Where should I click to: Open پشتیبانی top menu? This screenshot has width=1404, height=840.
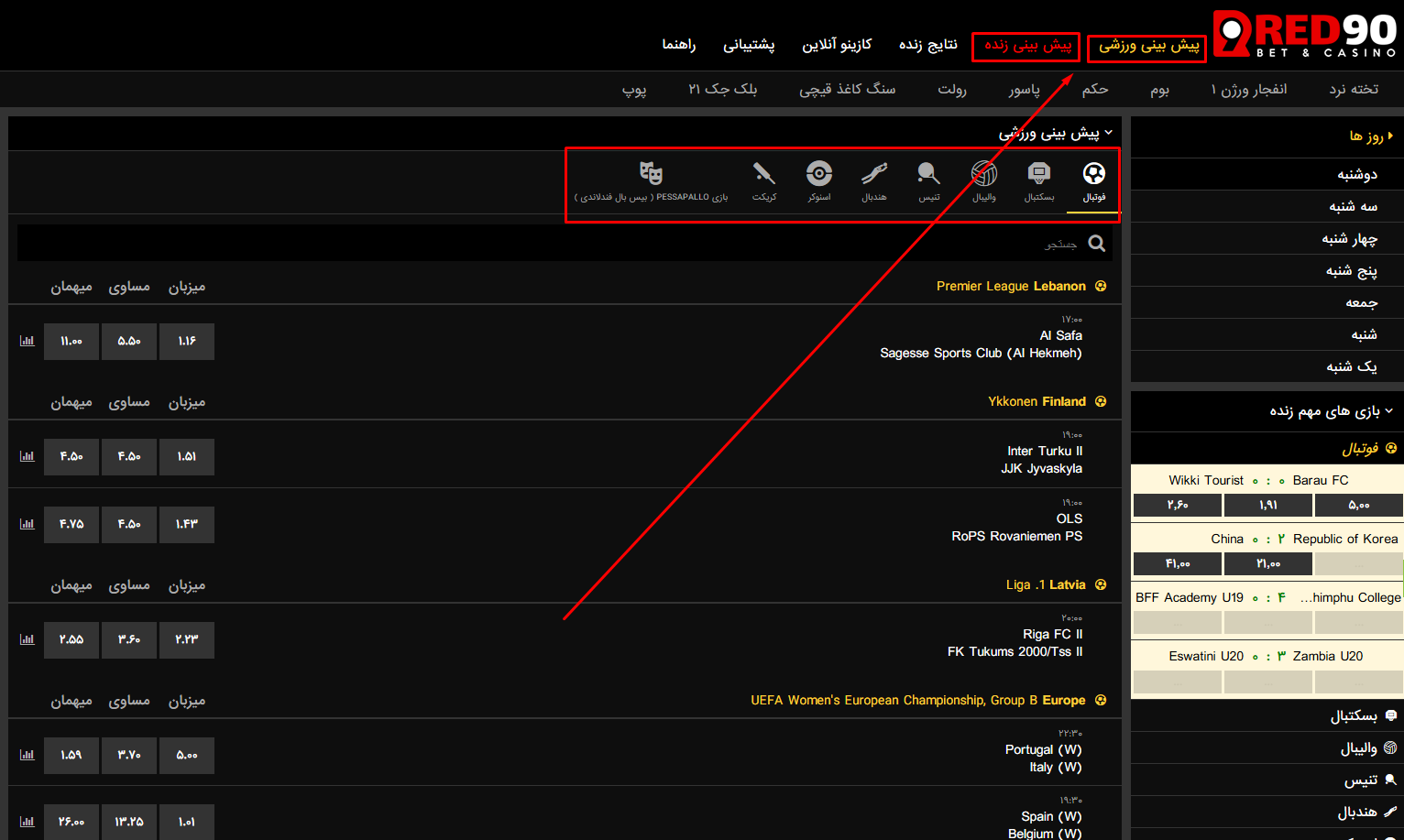click(x=749, y=44)
